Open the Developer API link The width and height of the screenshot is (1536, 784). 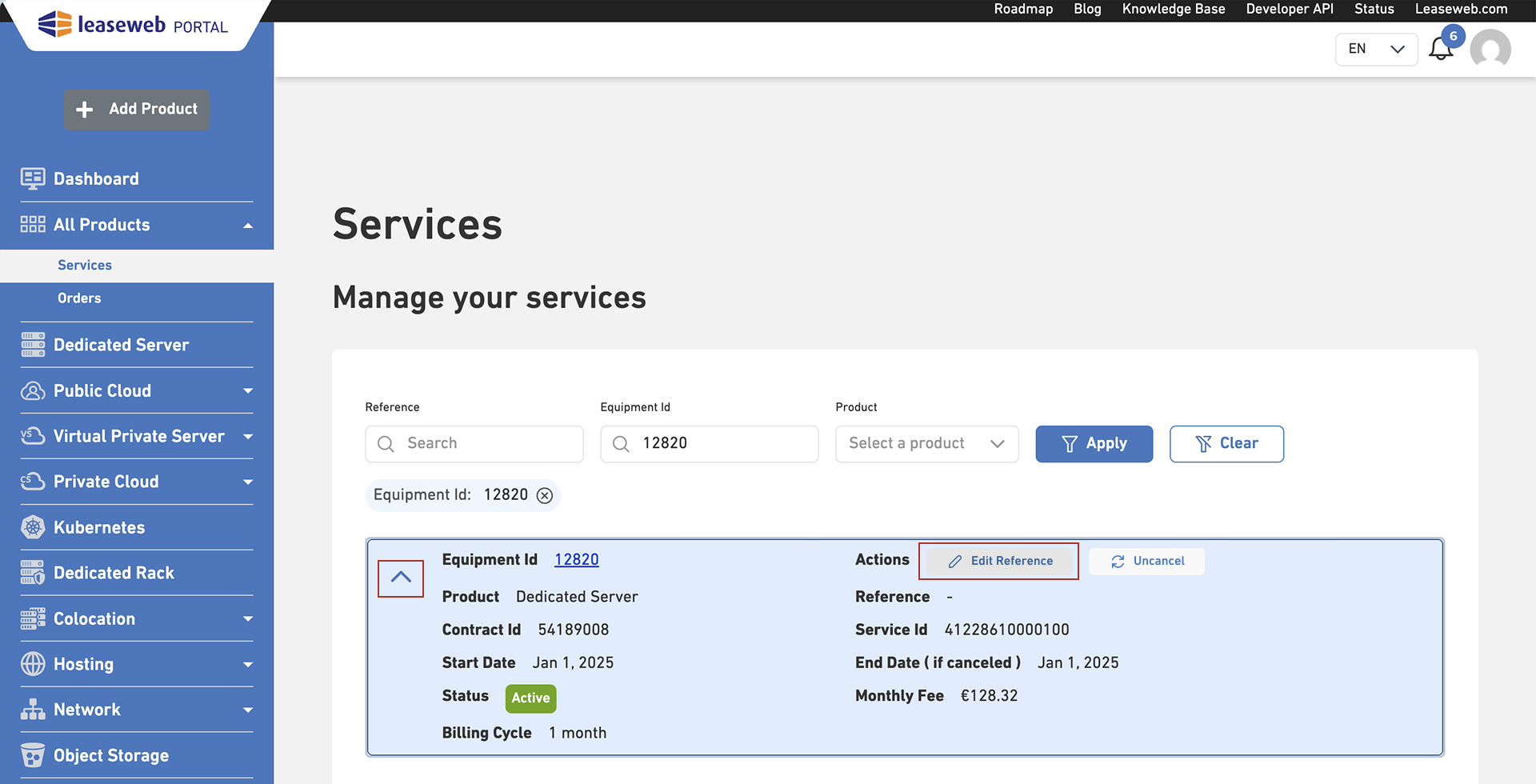point(1290,9)
